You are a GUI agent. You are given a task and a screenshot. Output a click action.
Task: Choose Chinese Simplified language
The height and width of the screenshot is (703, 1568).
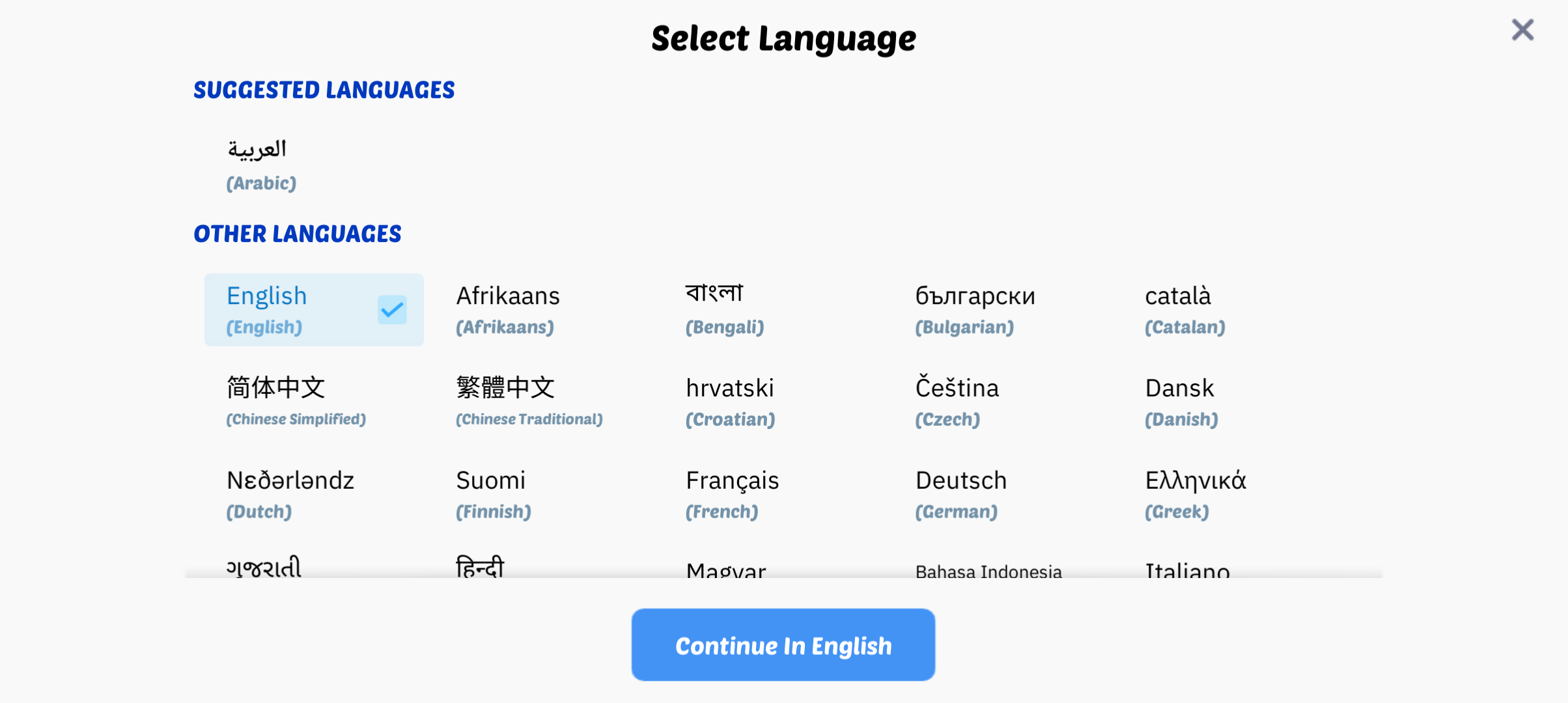pyautogui.click(x=296, y=402)
